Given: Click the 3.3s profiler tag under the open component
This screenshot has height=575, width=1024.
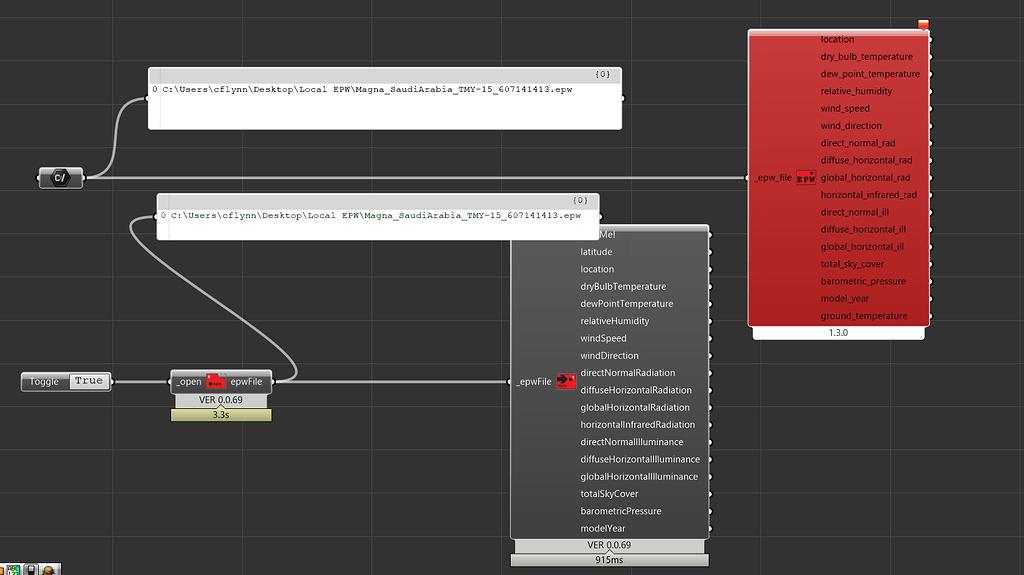Looking at the screenshot, I should pos(221,414).
